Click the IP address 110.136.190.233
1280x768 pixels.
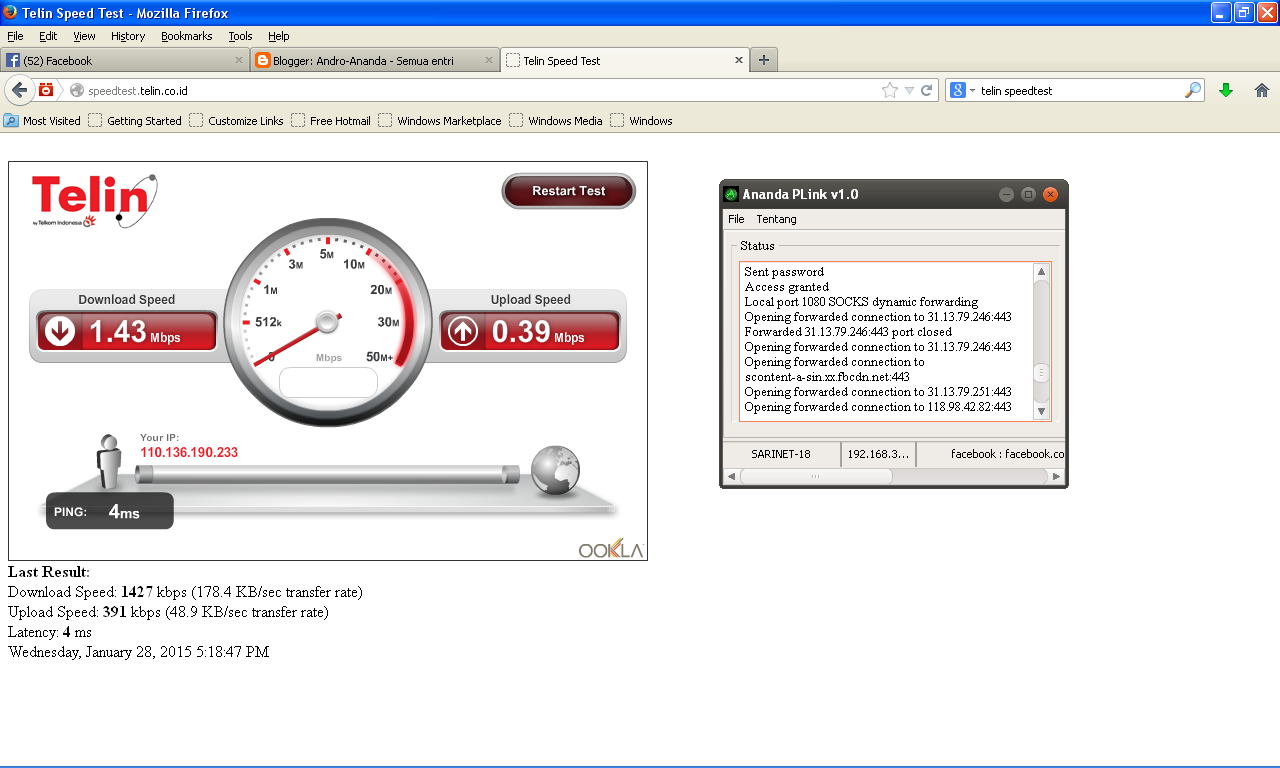point(189,453)
